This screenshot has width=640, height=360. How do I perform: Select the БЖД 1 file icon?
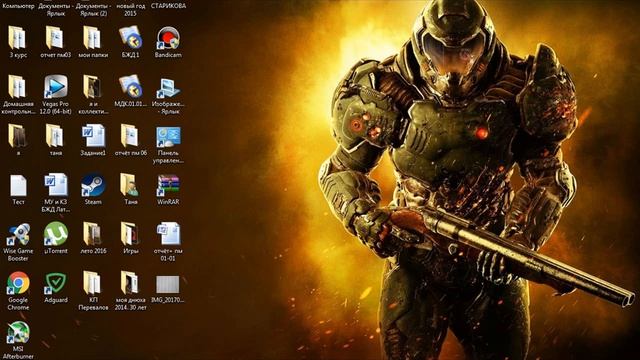click(131, 38)
